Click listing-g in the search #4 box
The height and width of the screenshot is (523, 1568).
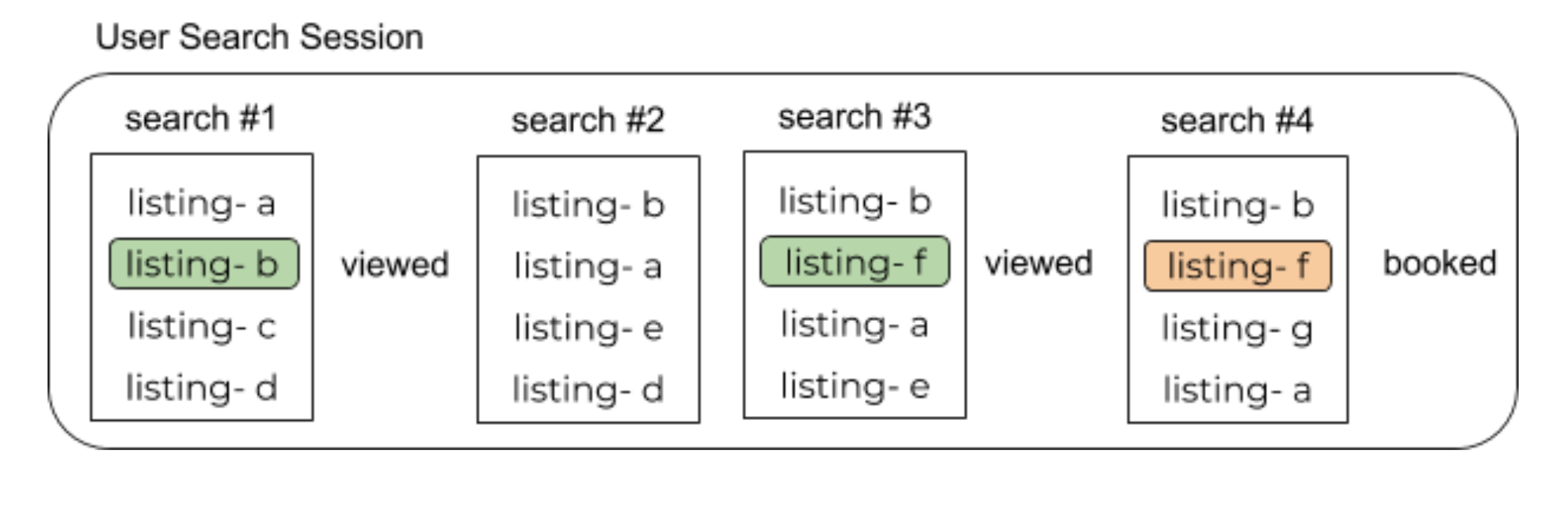(x=1237, y=328)
